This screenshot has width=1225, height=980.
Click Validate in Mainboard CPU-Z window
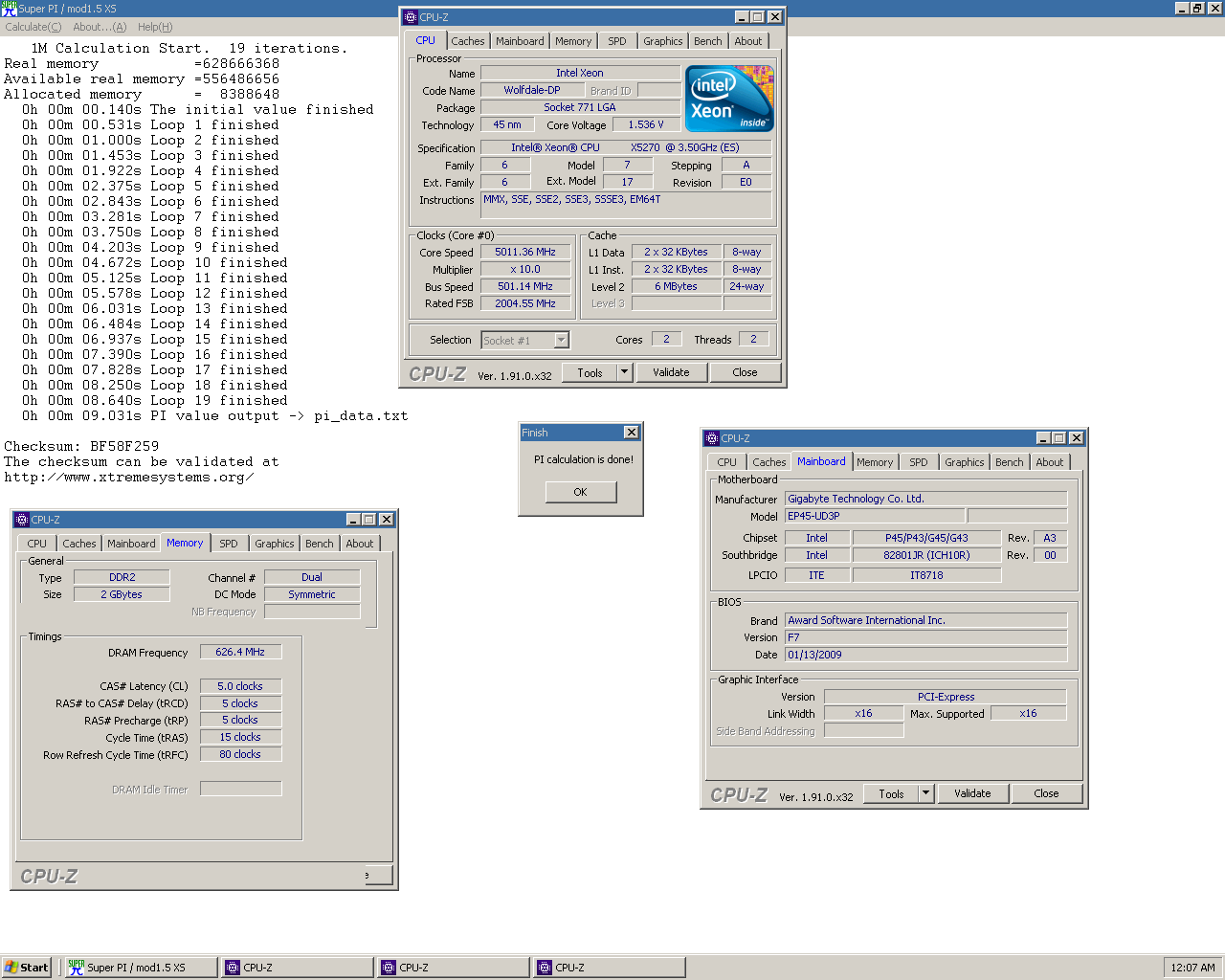(972, 793)
